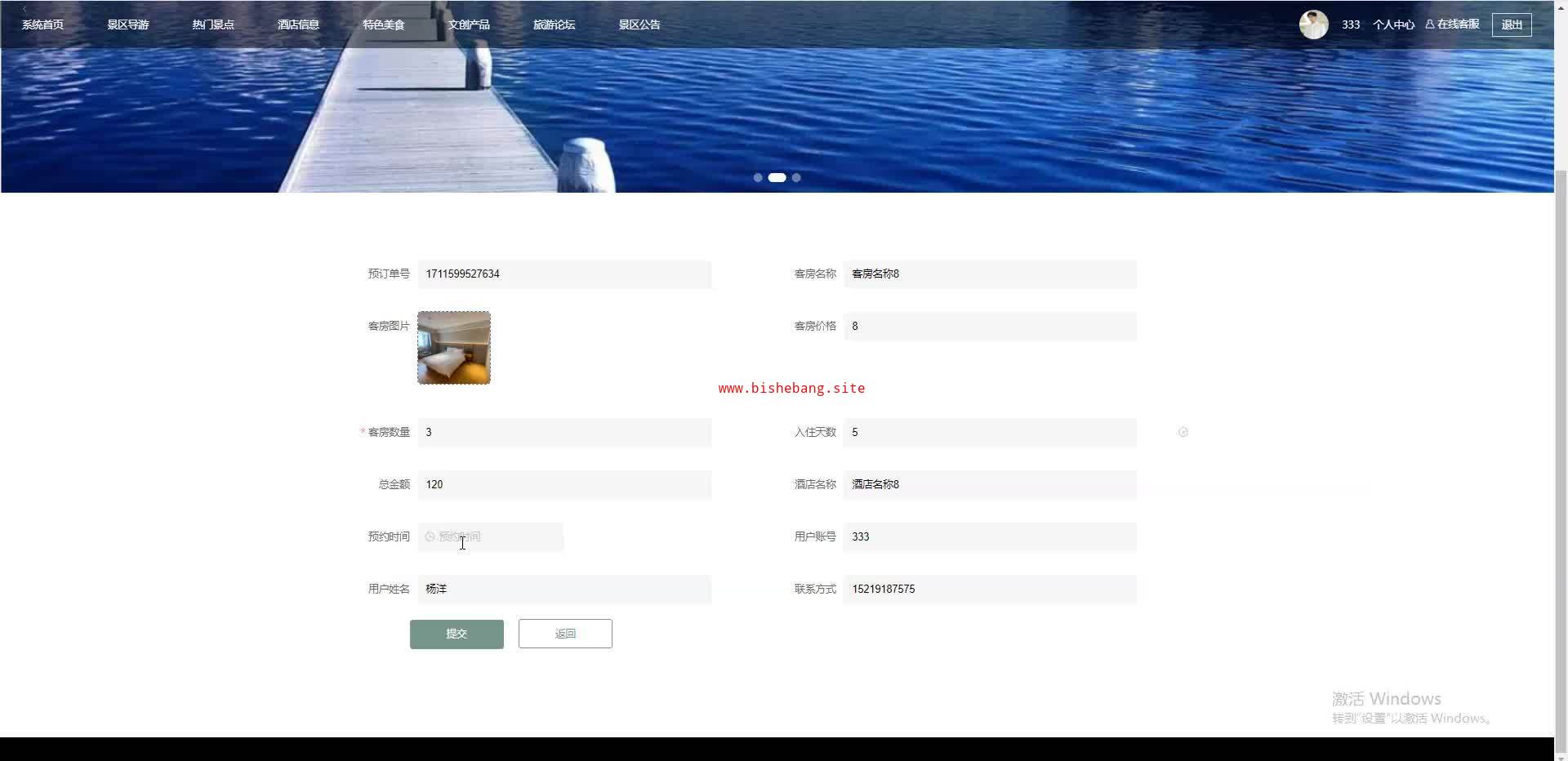Screen dimensions: 1568x761
Task: Focus the 用户姓名 field with 杨洋
Action: [564, 590]
